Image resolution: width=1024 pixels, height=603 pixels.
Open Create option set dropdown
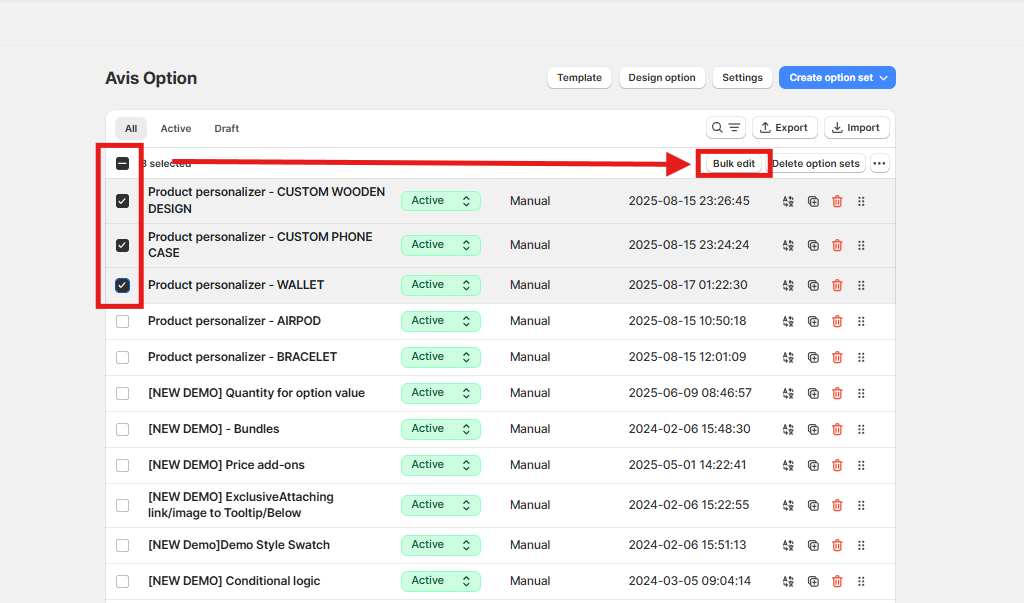click(x=837, y=78)
